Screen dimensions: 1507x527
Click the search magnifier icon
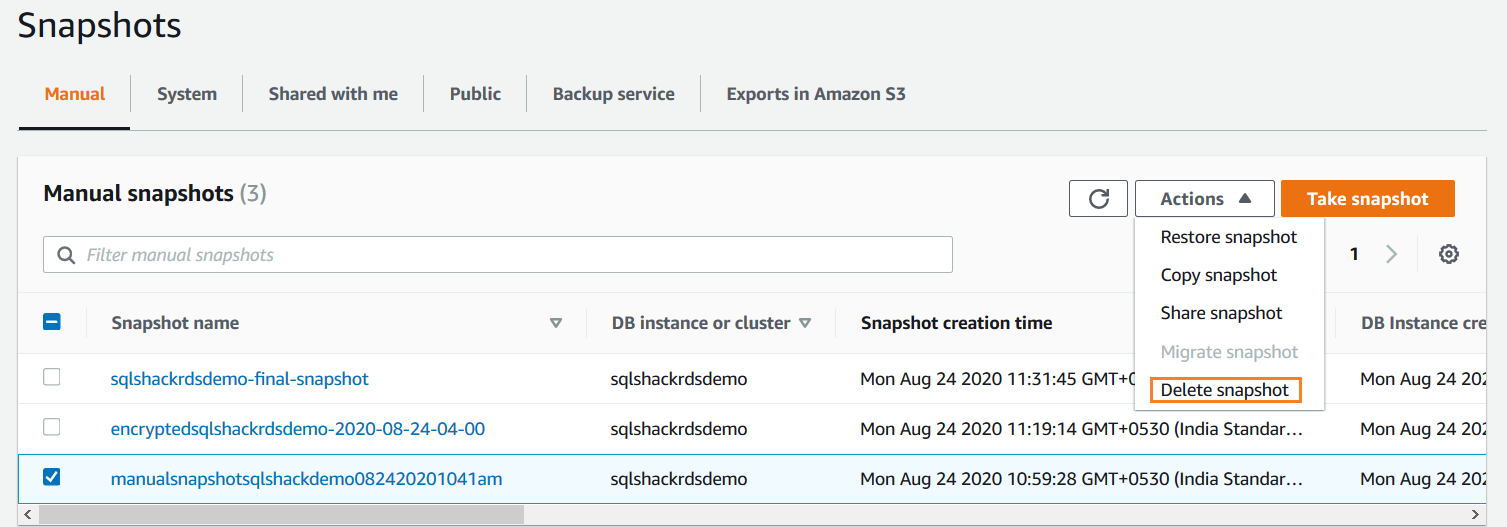[67, 255]
